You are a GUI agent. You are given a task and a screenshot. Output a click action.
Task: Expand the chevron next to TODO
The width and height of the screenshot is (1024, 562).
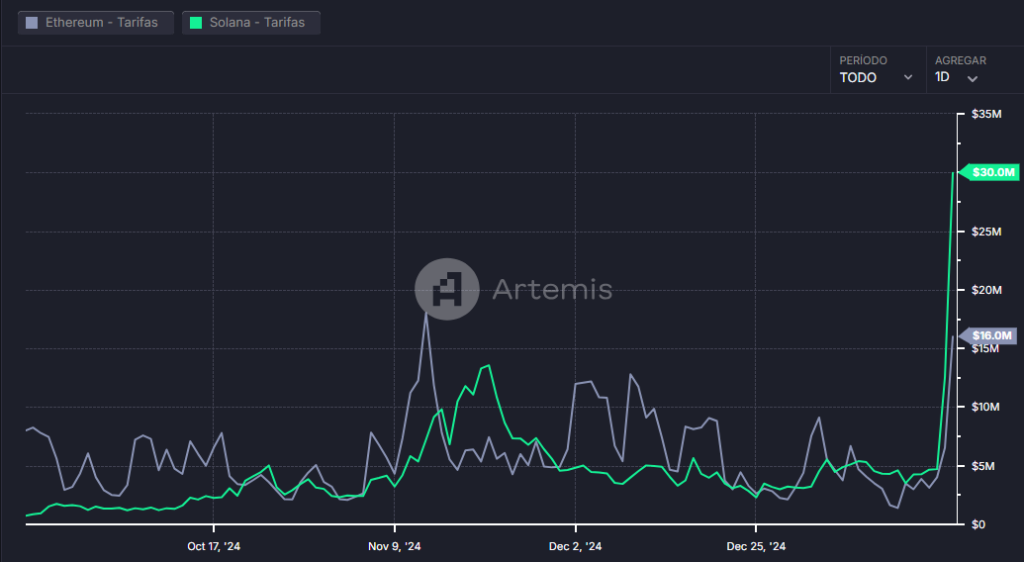click(x=908, y=77)
